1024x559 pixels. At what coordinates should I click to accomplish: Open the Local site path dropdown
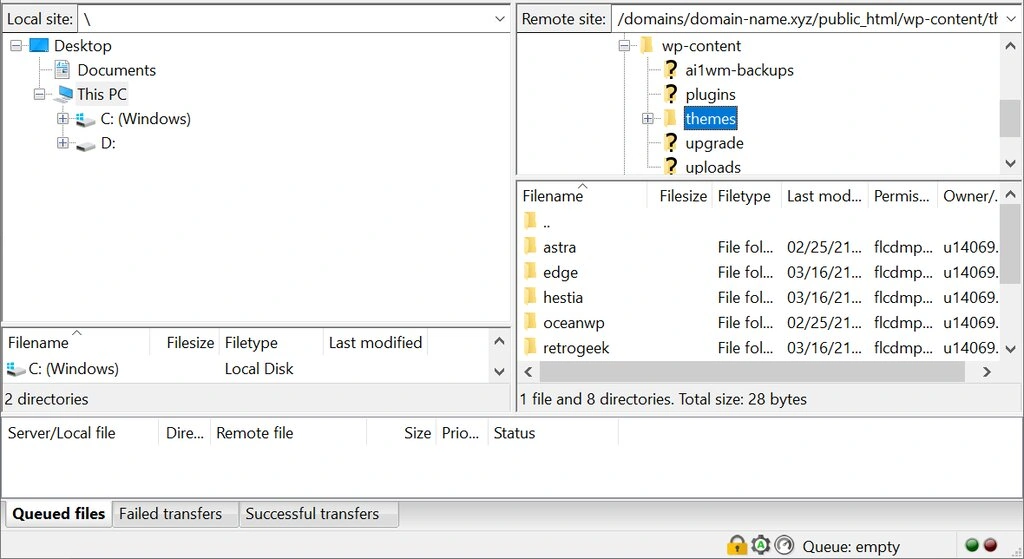coord(500,19)
